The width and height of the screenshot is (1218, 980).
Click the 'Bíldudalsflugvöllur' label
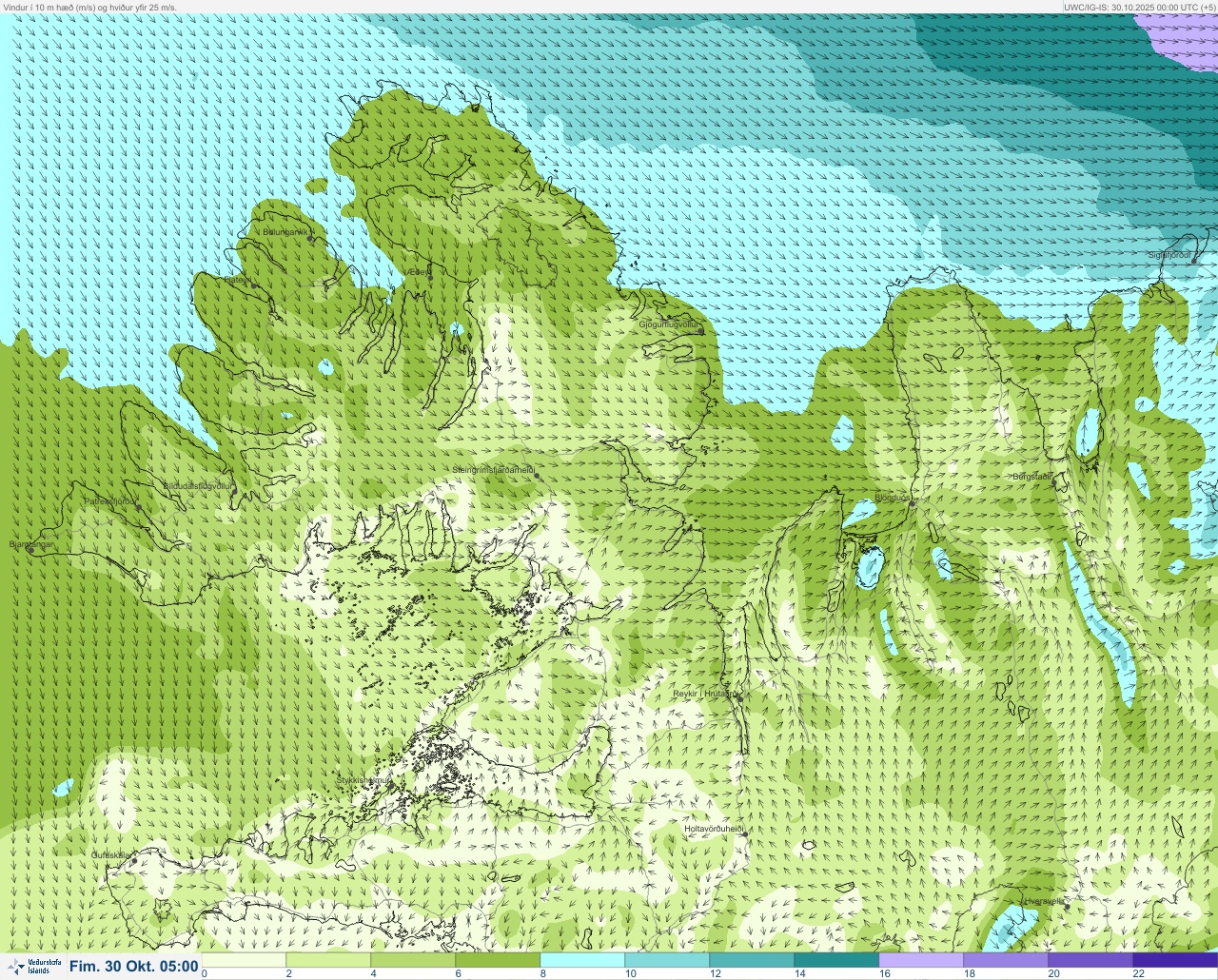(x=197, y=485)
